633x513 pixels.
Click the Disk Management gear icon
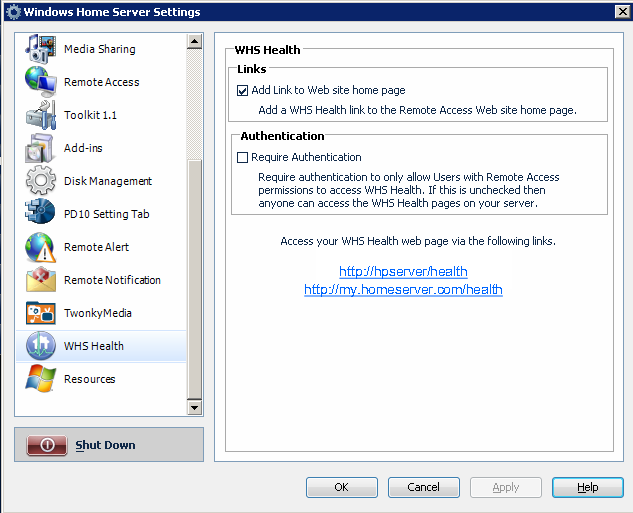(x=41, y=180)
